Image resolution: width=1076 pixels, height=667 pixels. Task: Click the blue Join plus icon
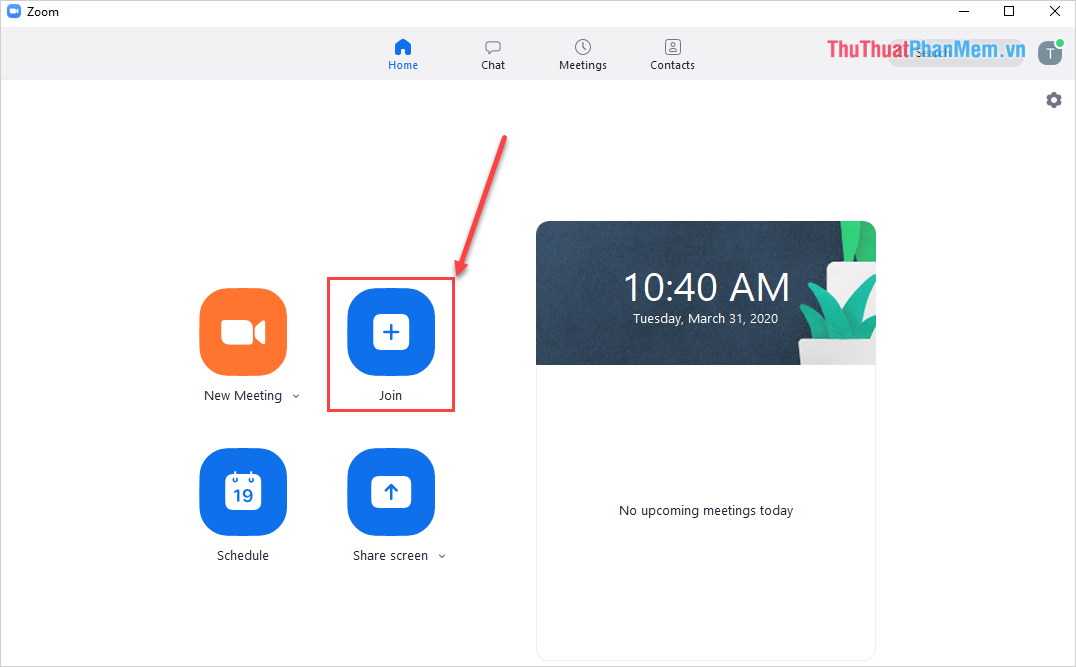pyautogui.click(x=391, y=332)
